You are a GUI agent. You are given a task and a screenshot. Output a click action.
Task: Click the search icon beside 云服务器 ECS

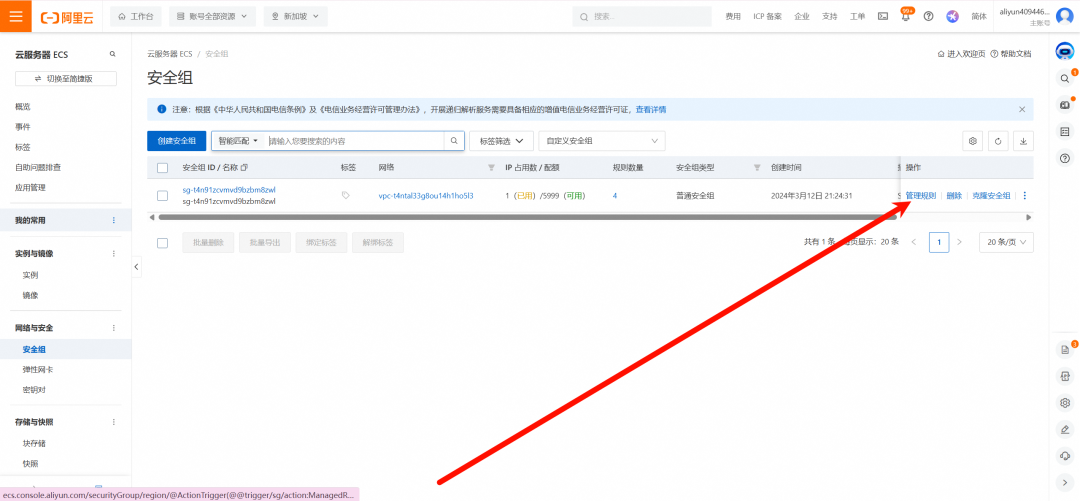click(113, 54)
